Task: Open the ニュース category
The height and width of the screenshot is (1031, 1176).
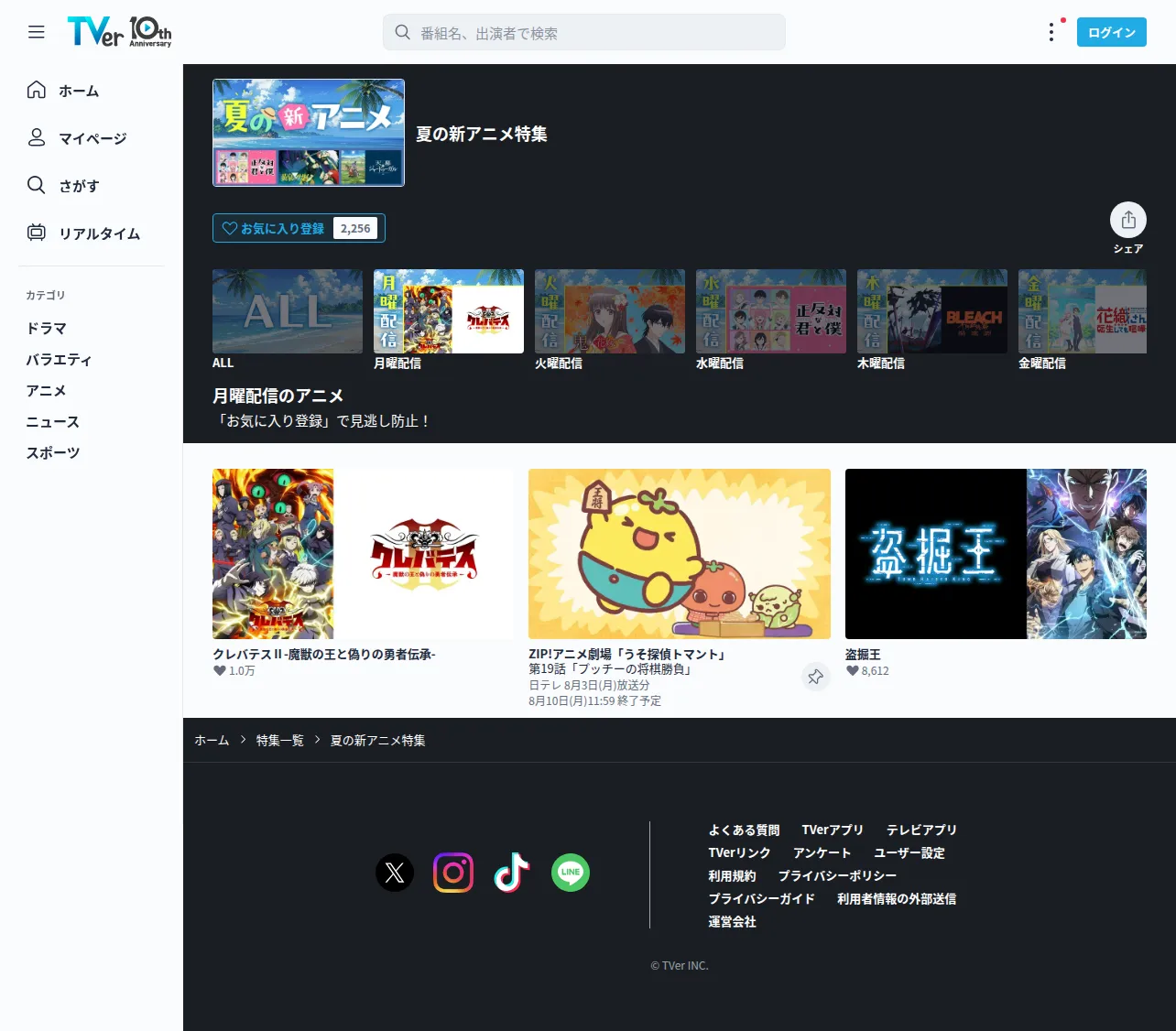Action: pyautogui.click(x=53, y=421)
